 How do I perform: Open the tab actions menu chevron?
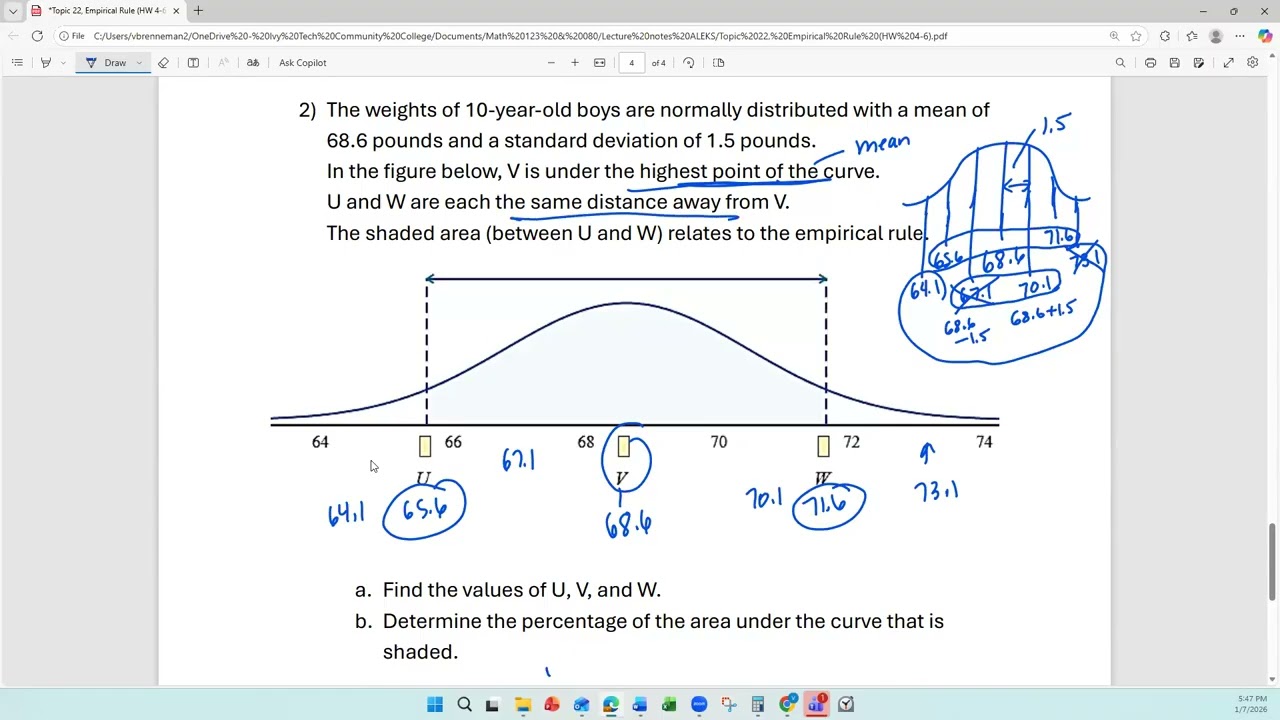tap(12, 11)
